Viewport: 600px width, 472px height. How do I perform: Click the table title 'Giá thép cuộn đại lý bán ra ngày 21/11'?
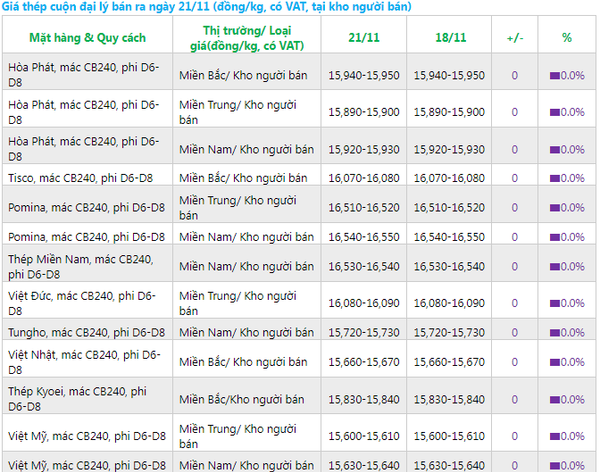(x=106, y=7)
